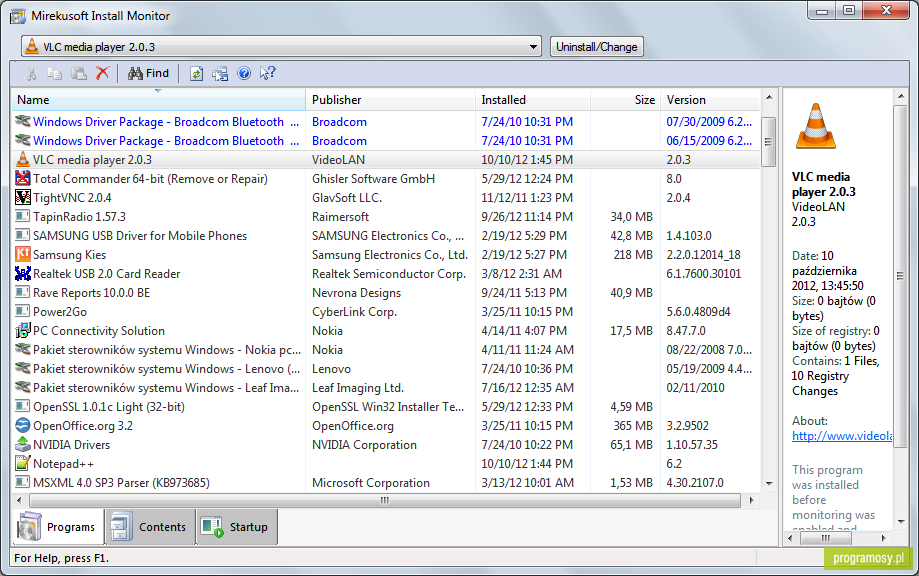Click the details pane horizontal scroll-right arrow
The width and height of the screenshot is (919, 576).
(x=884, y=538)
